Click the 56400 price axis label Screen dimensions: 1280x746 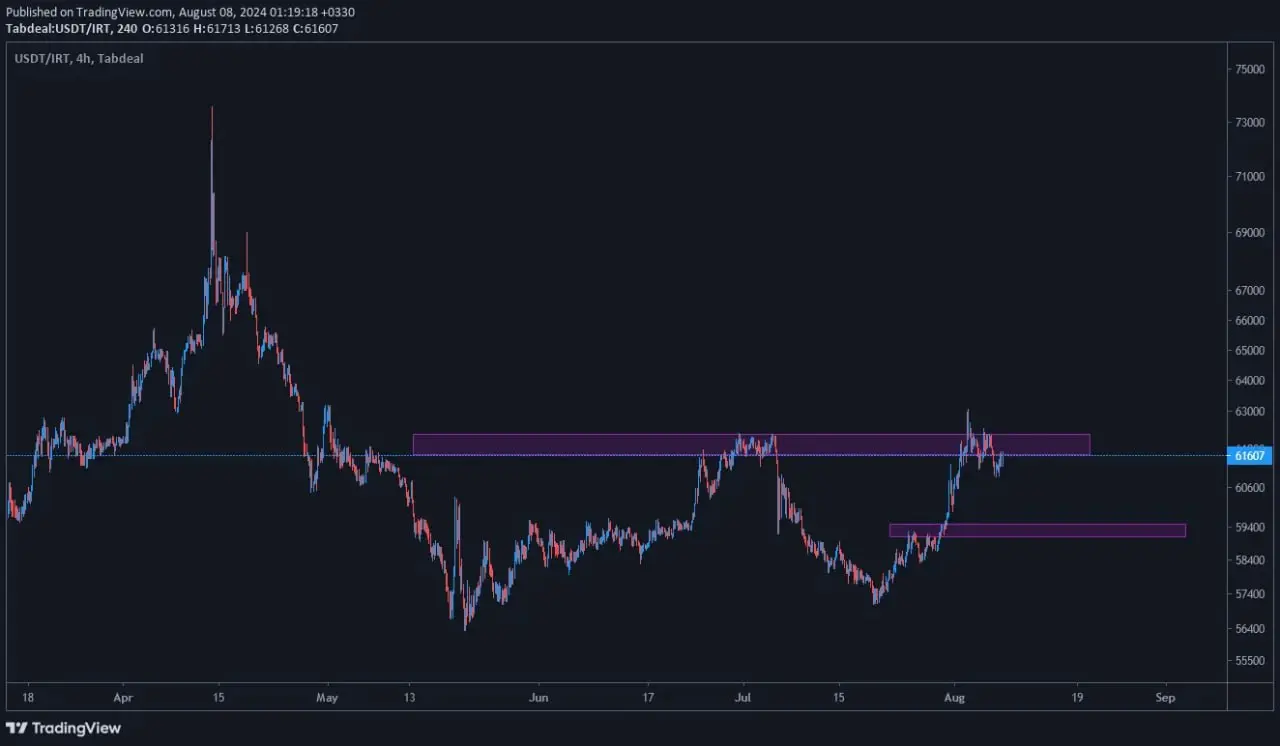(x=1251, y=629)
